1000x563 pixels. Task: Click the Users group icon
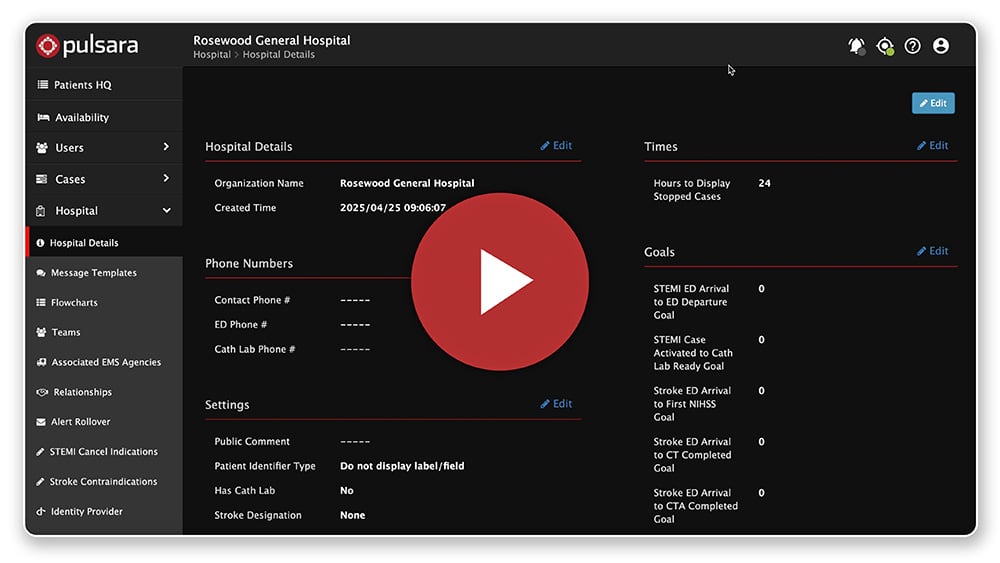click(x=42, y=148)
